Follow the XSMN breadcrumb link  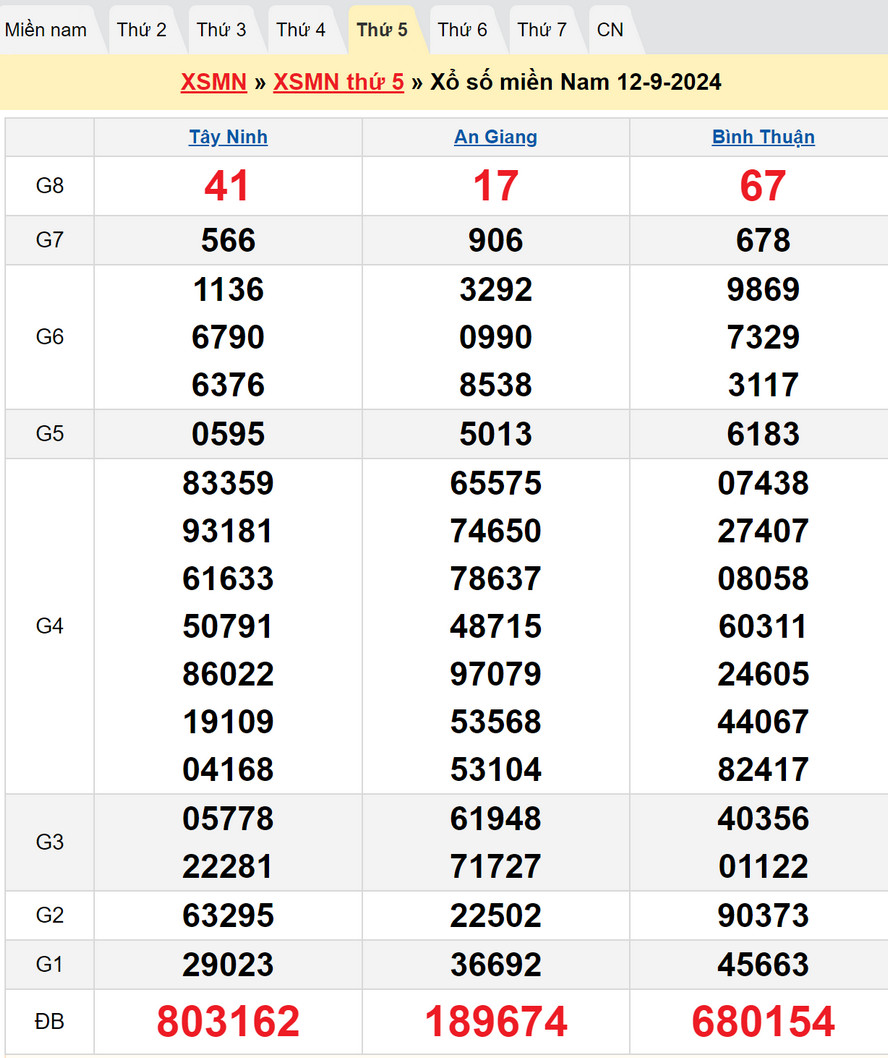(x=213, y=82)
